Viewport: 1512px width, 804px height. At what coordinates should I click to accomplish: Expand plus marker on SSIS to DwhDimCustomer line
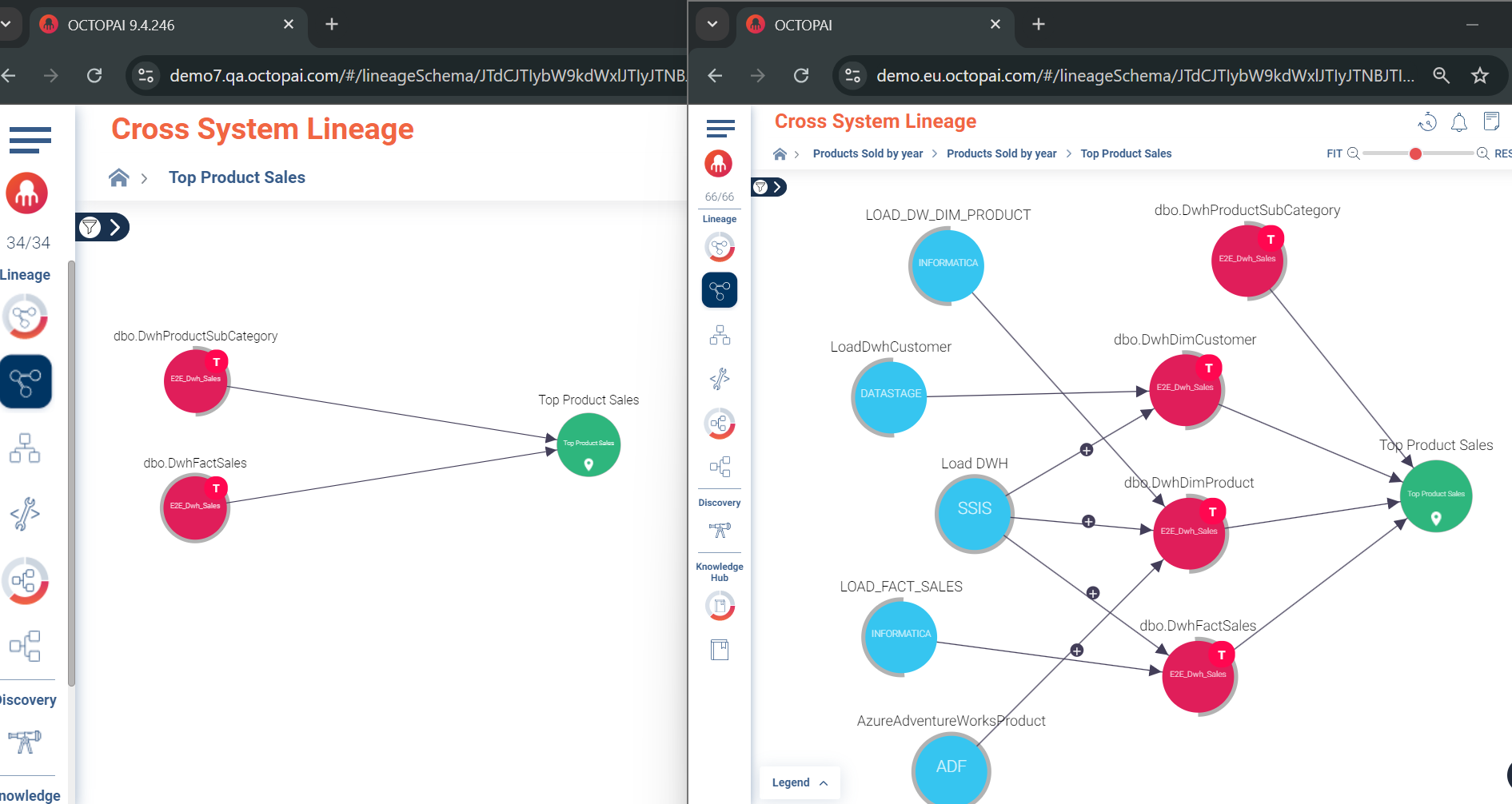[1087, 450]
